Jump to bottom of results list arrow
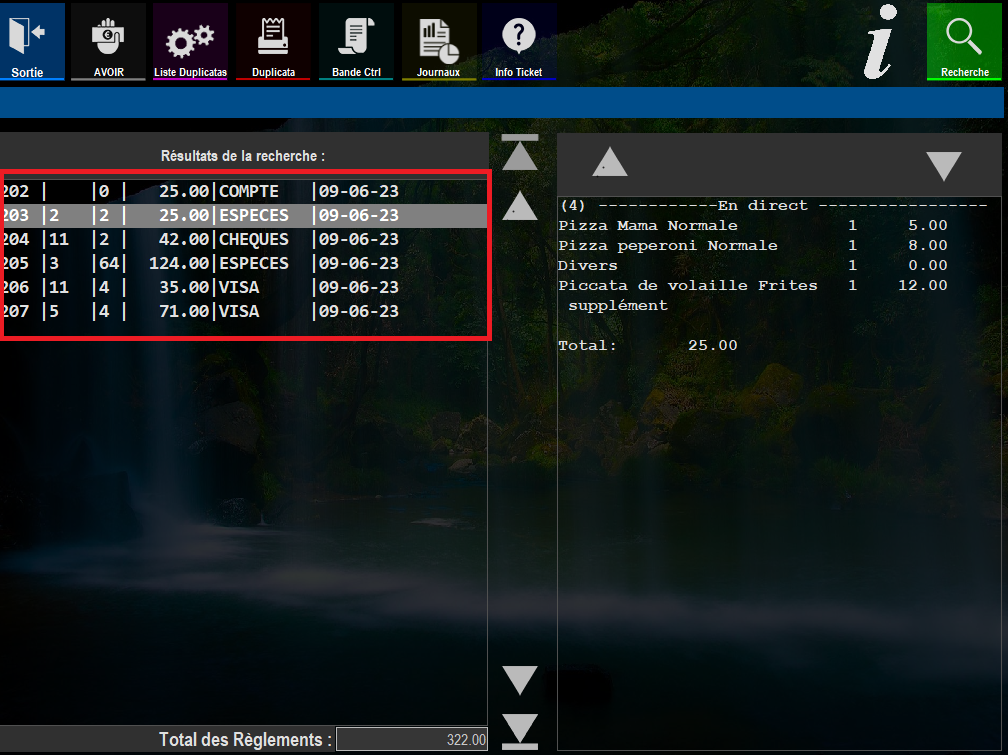The image size is (1008, 755). coord(519,732)
